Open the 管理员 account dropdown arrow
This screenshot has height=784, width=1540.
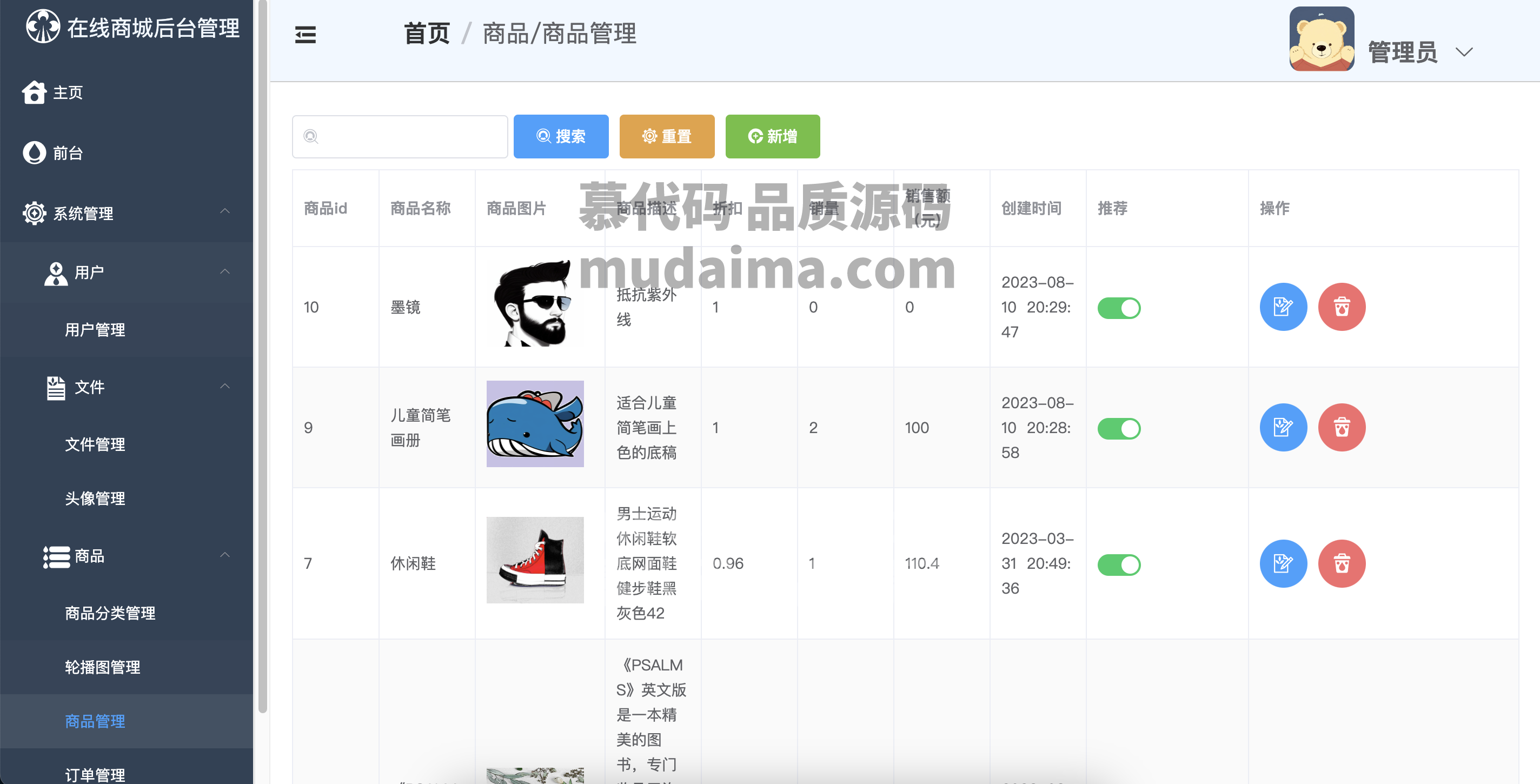1463,52
